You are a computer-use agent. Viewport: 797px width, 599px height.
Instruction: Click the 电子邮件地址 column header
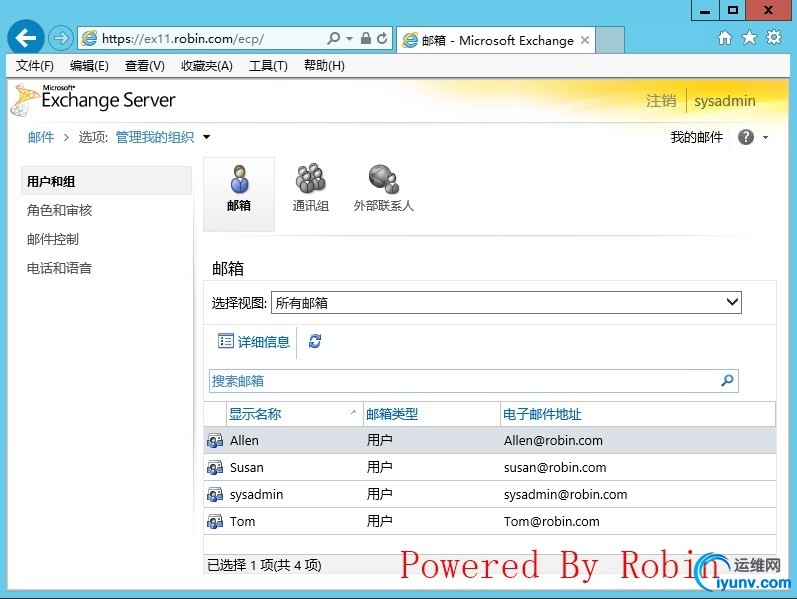(638, 414)
